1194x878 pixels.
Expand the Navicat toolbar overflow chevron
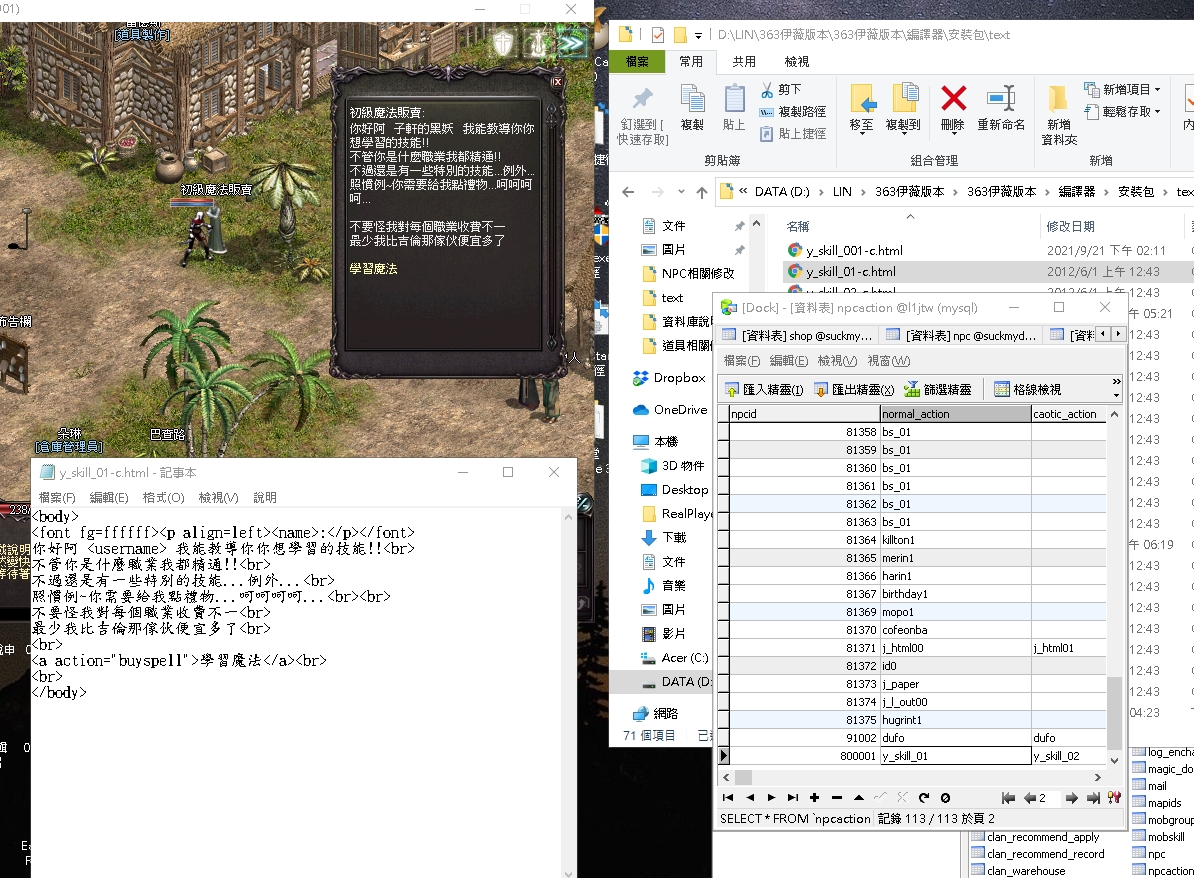click(1116, 382)
